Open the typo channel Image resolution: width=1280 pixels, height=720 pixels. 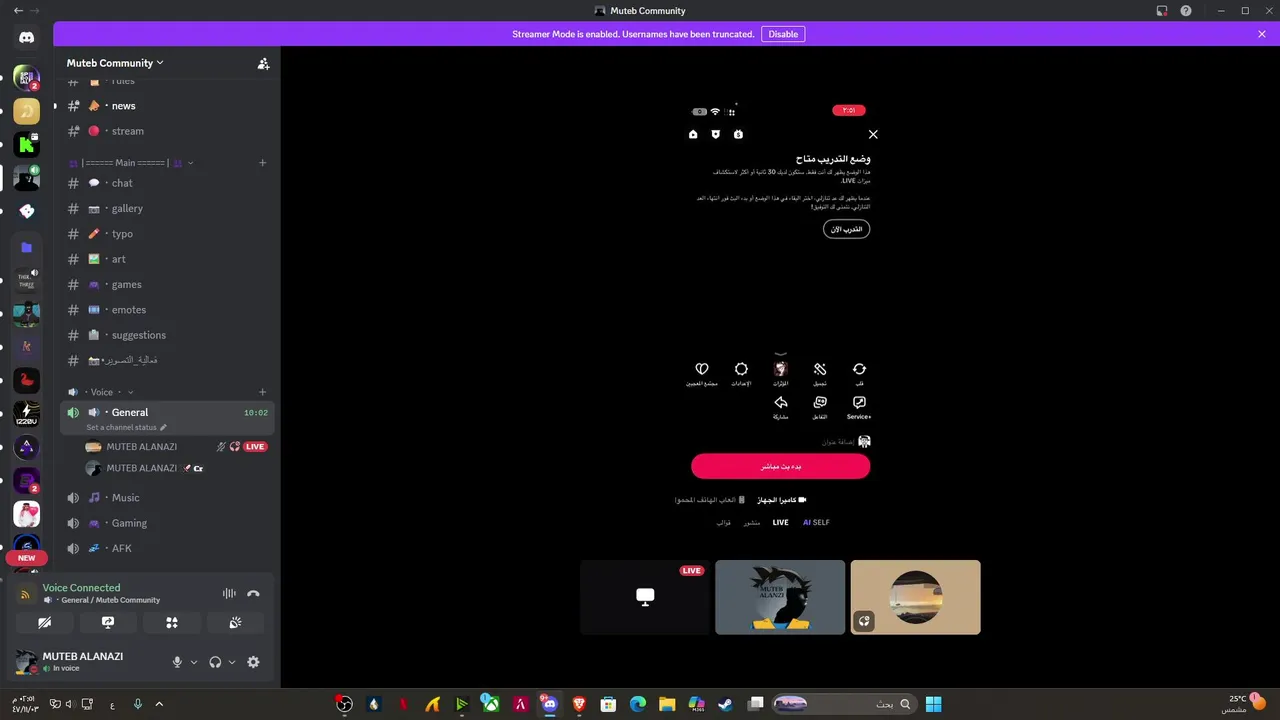tap(166, 234)
